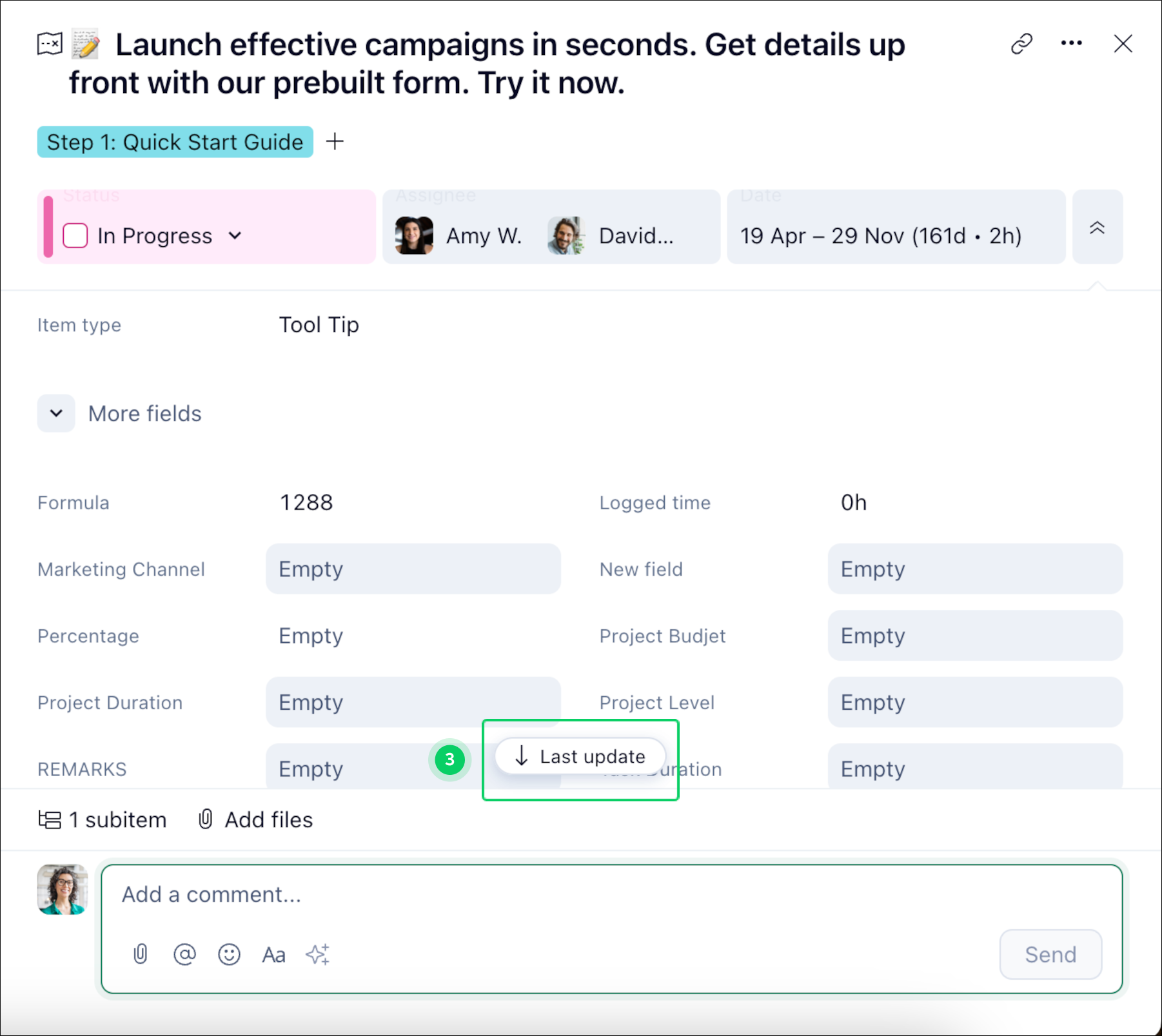
Task: Click the @ mention icon
Action: click(184, 953)
